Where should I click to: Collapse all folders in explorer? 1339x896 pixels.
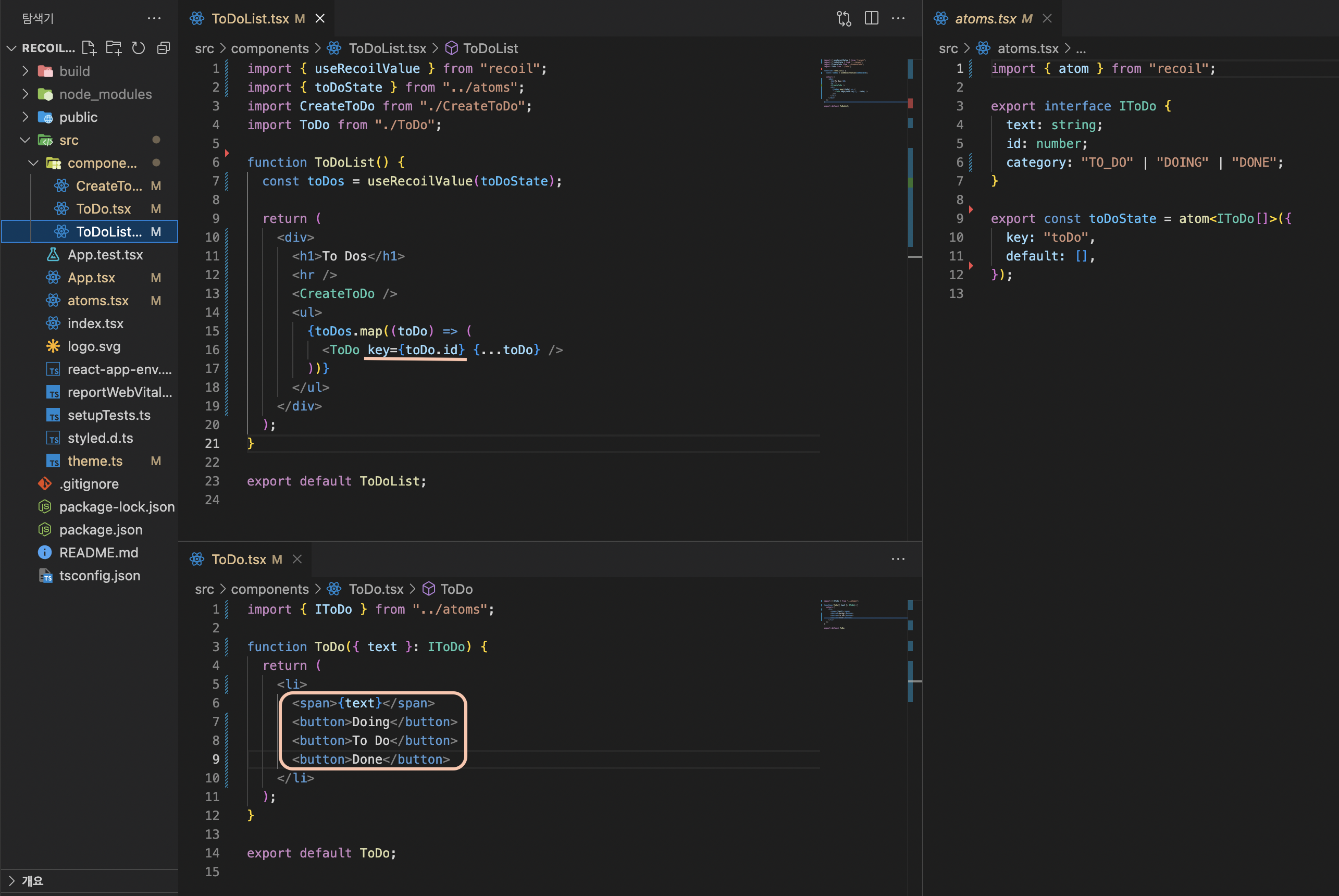click(x=164, y=48)
